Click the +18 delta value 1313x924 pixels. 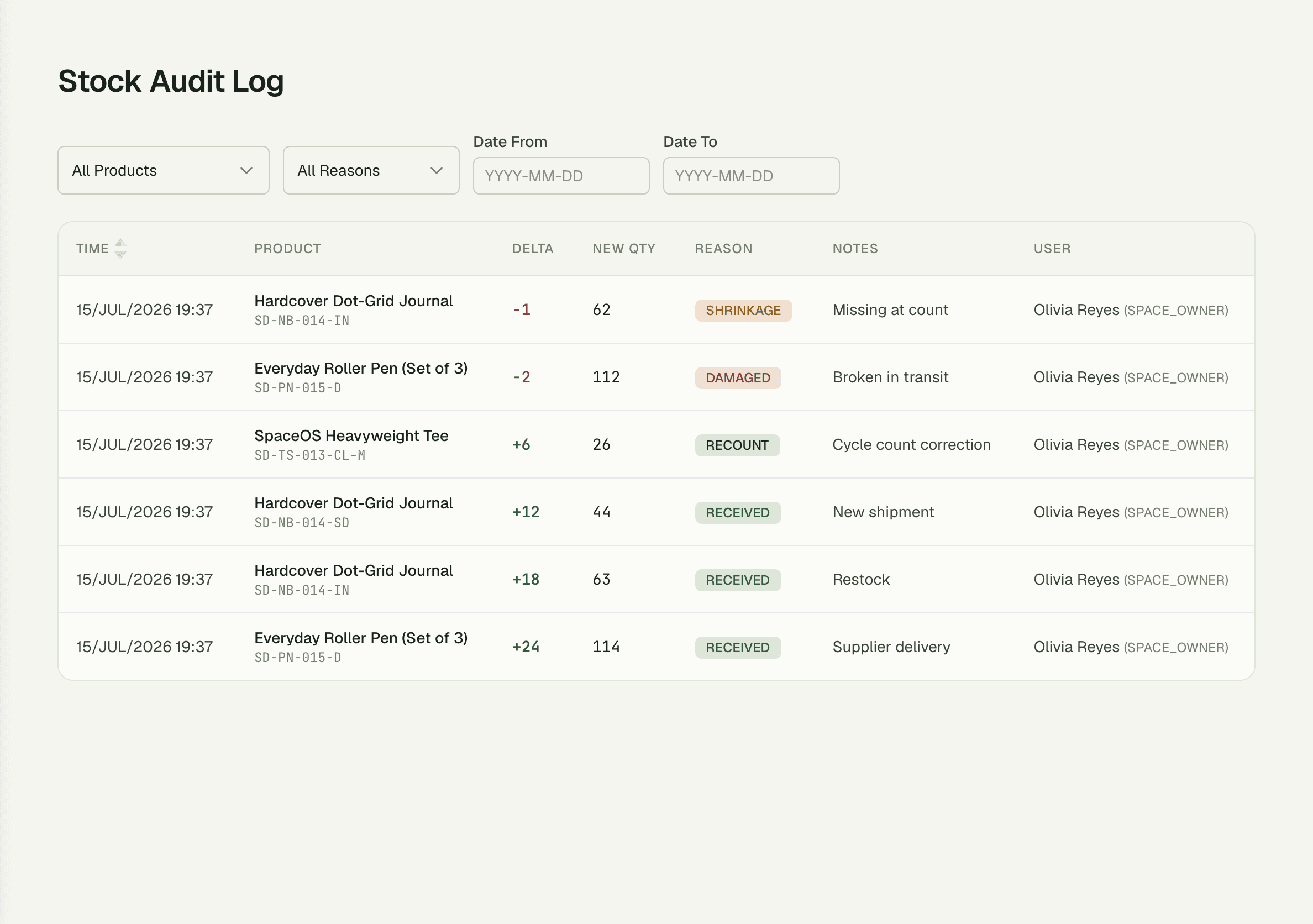click(x=526, y=580)
